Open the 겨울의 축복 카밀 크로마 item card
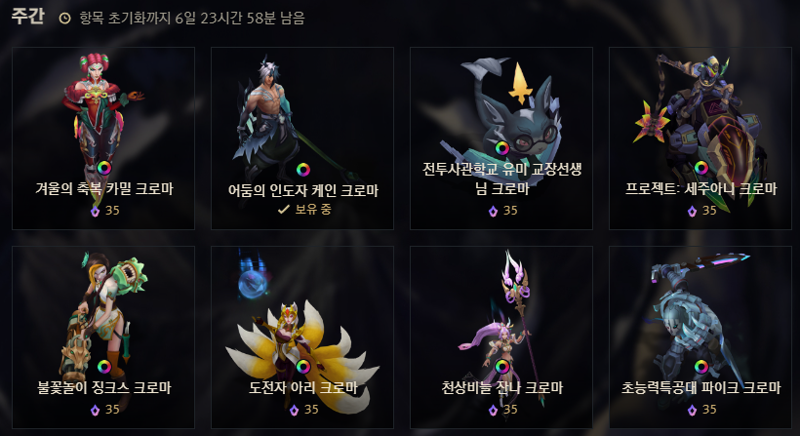The height and width of the screenshot is (436, 800). [104, 138]
